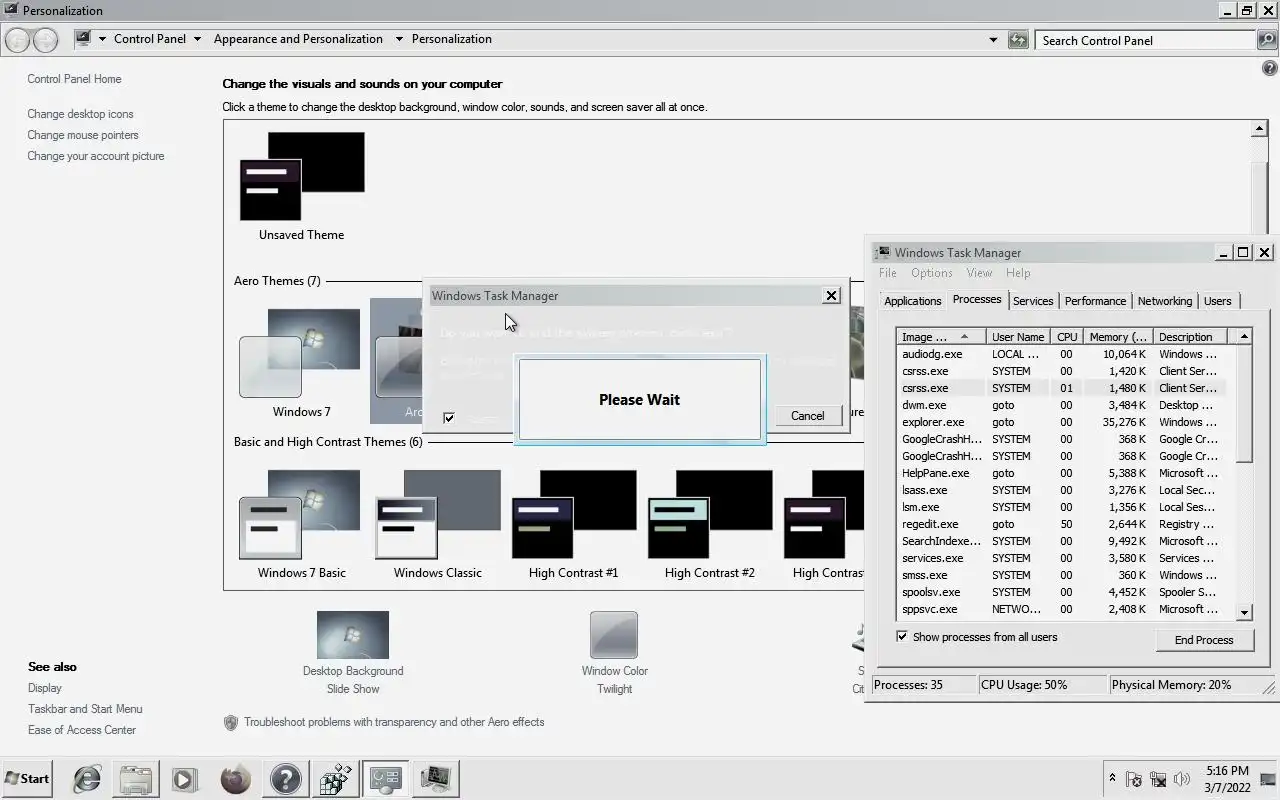The image size is (1280, 800).
Task: Click the search magnifier icon
Action: (x=1266, y=40)
